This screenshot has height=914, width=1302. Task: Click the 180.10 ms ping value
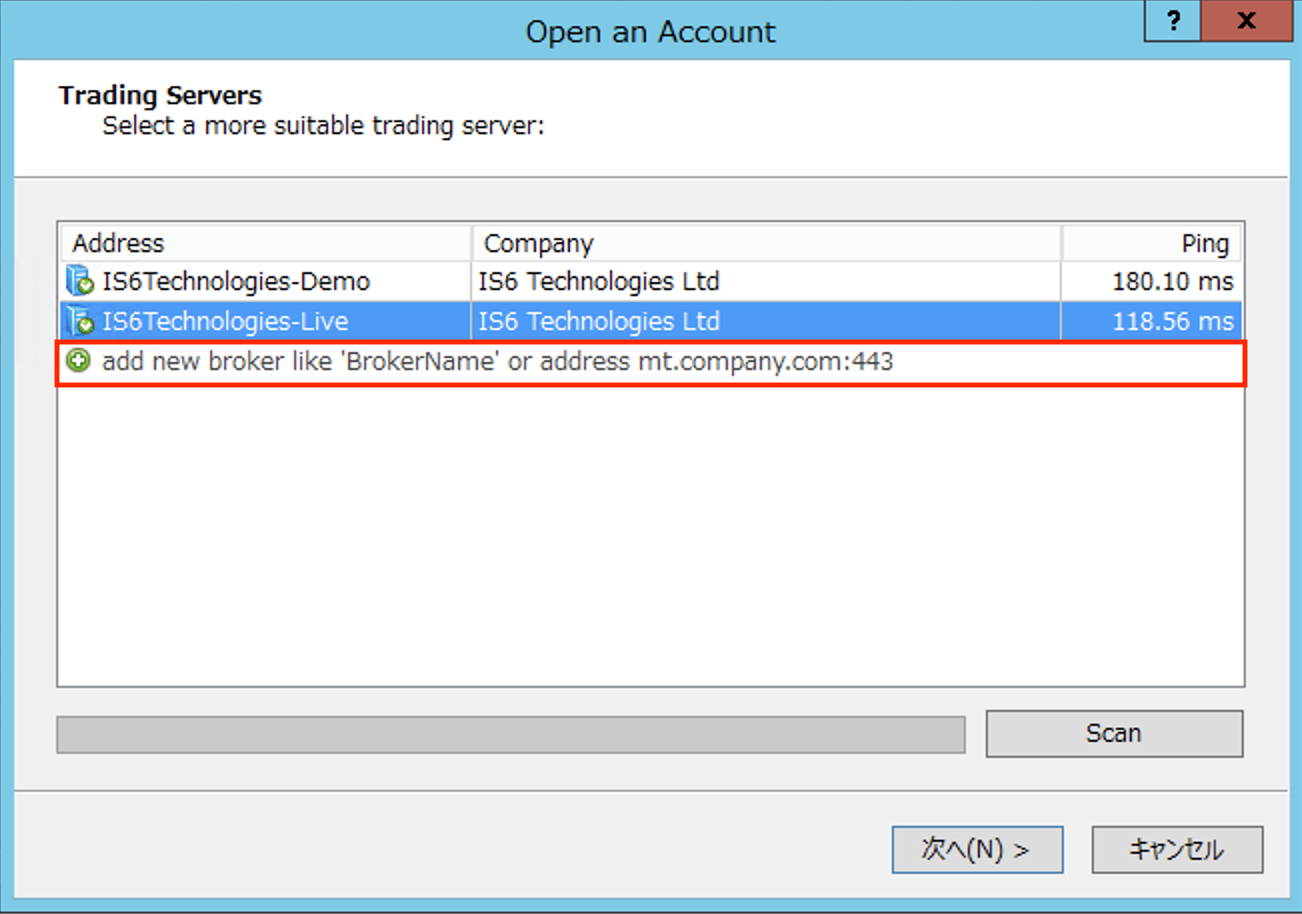[1172, 282]
